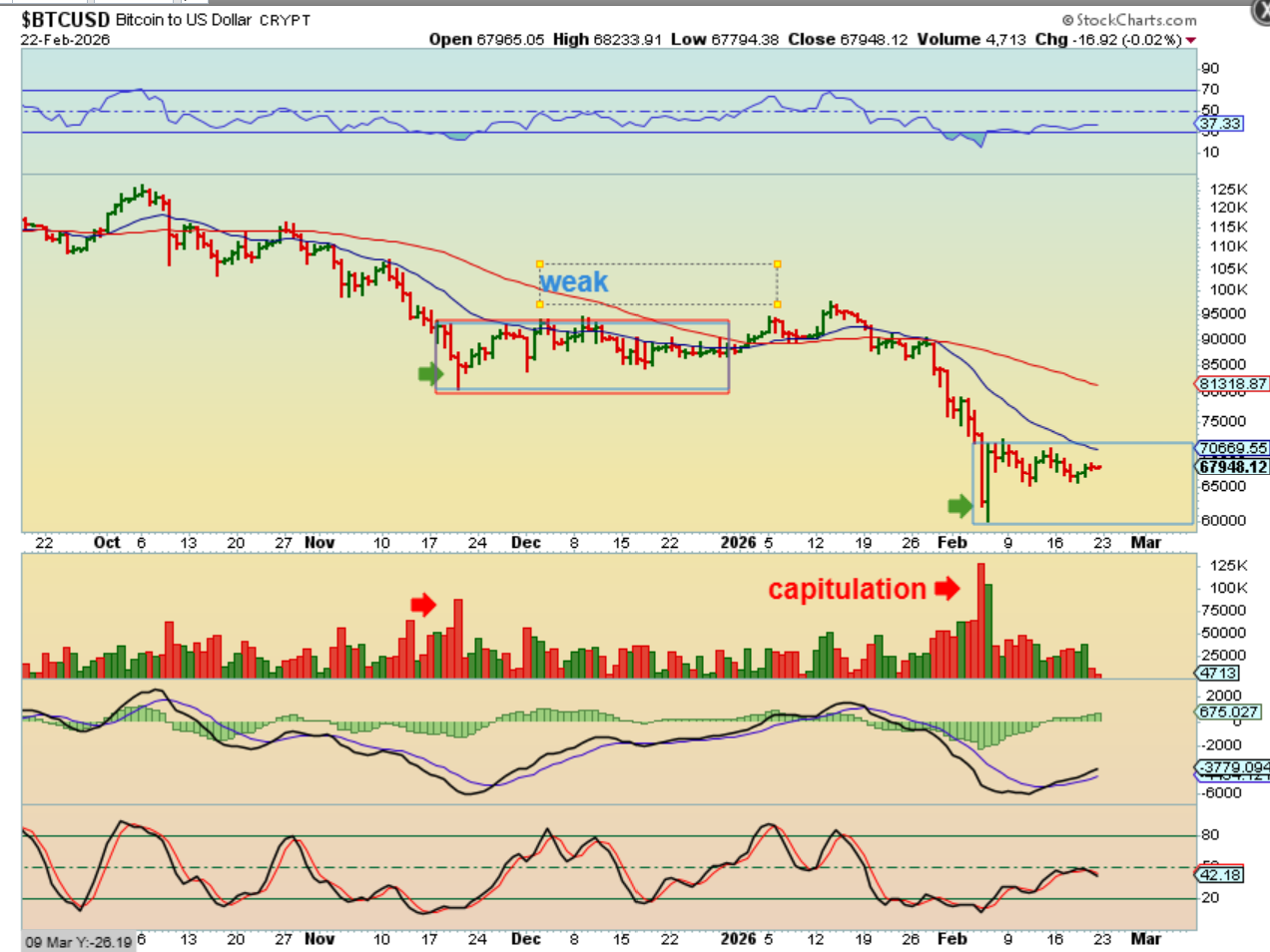Click the red moving average label 81318.87
Image resolution: width=1270 pixels, height=952 pixels.
(x=1232, y=383)
